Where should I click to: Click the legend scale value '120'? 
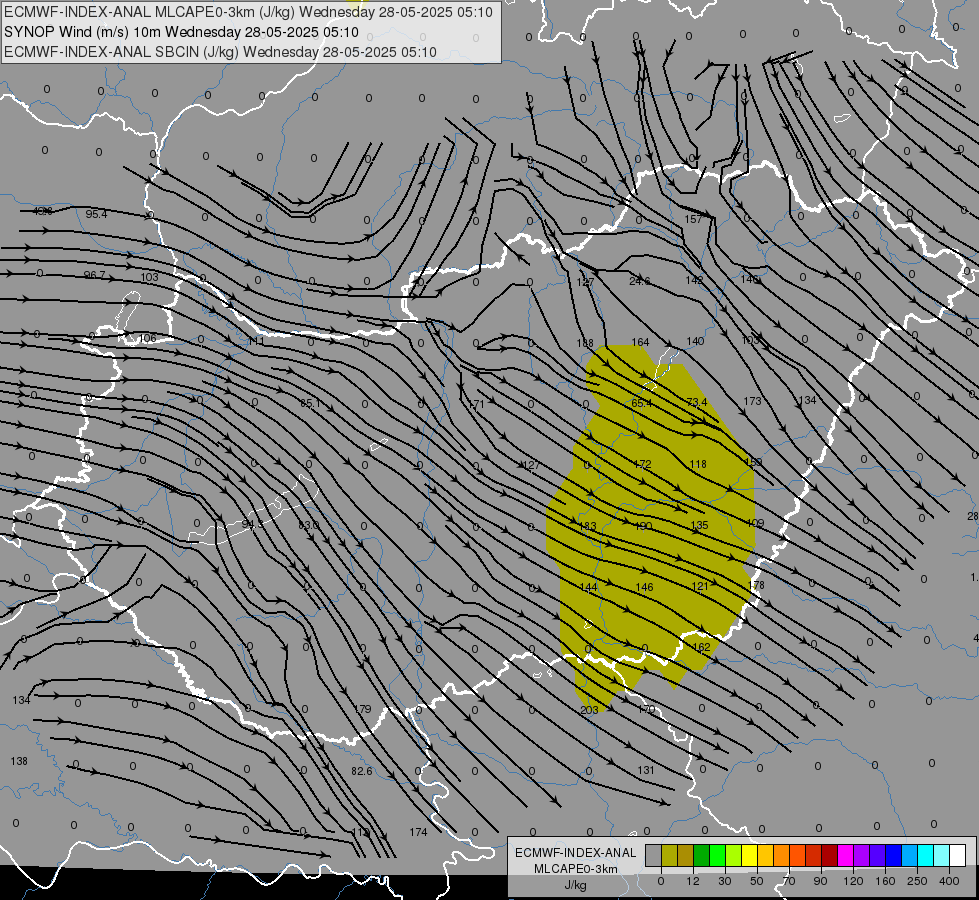click(x=853, y=881)
